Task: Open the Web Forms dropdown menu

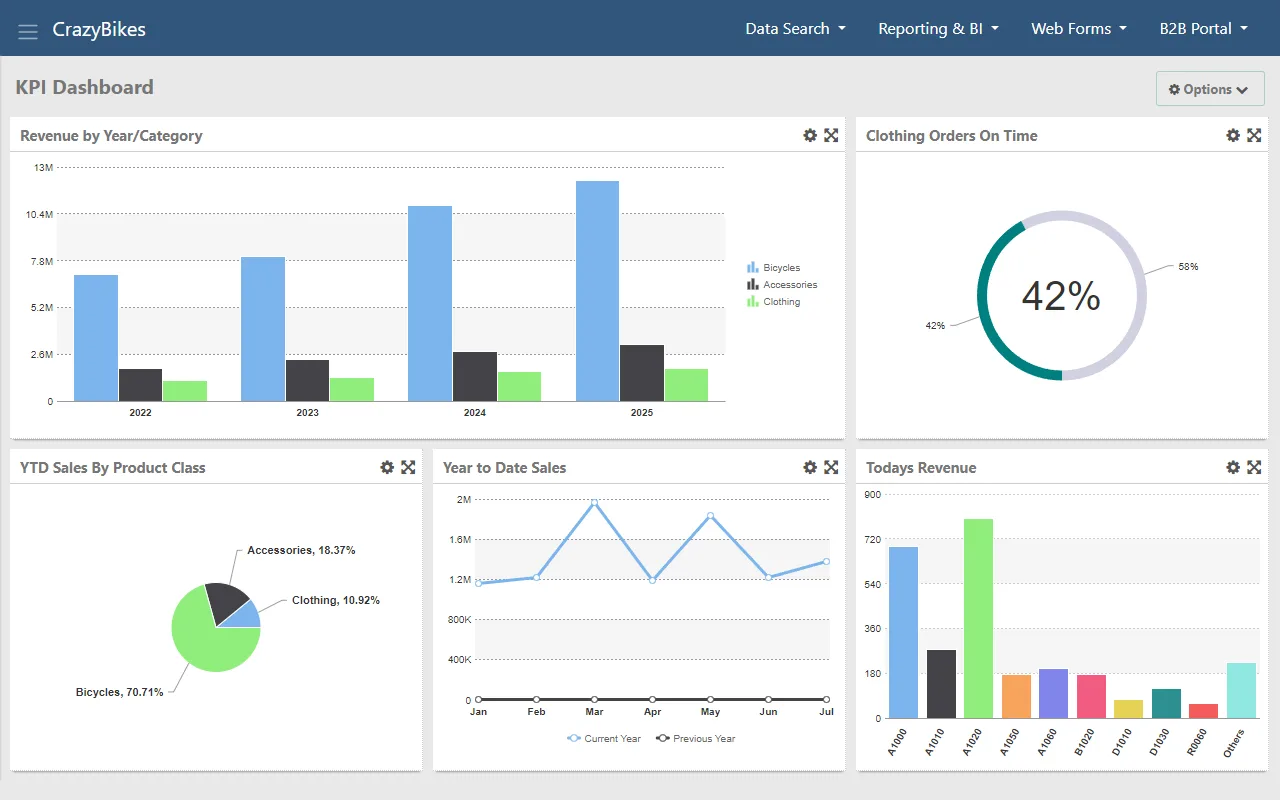Action: click(1079, 28)
